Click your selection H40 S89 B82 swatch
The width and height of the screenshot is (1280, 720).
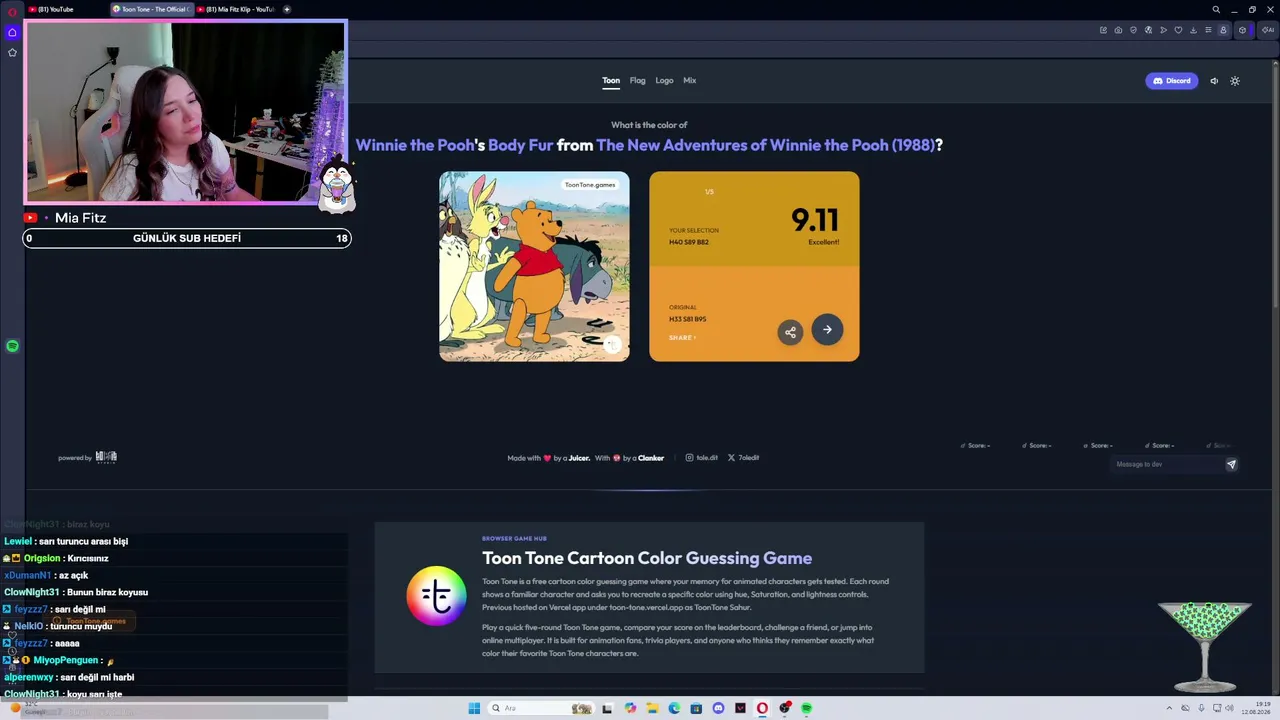(x=754, y=219)
